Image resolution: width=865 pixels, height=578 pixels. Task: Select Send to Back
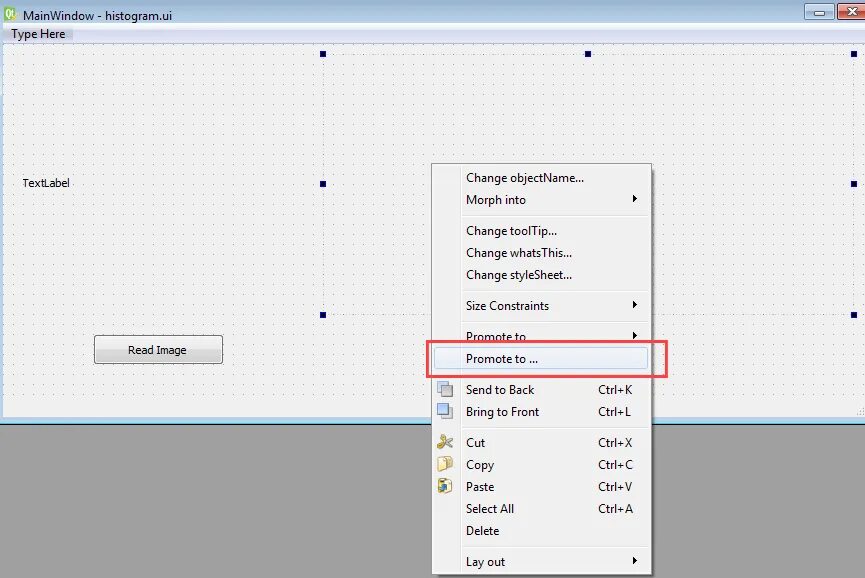tap(541, 389)
